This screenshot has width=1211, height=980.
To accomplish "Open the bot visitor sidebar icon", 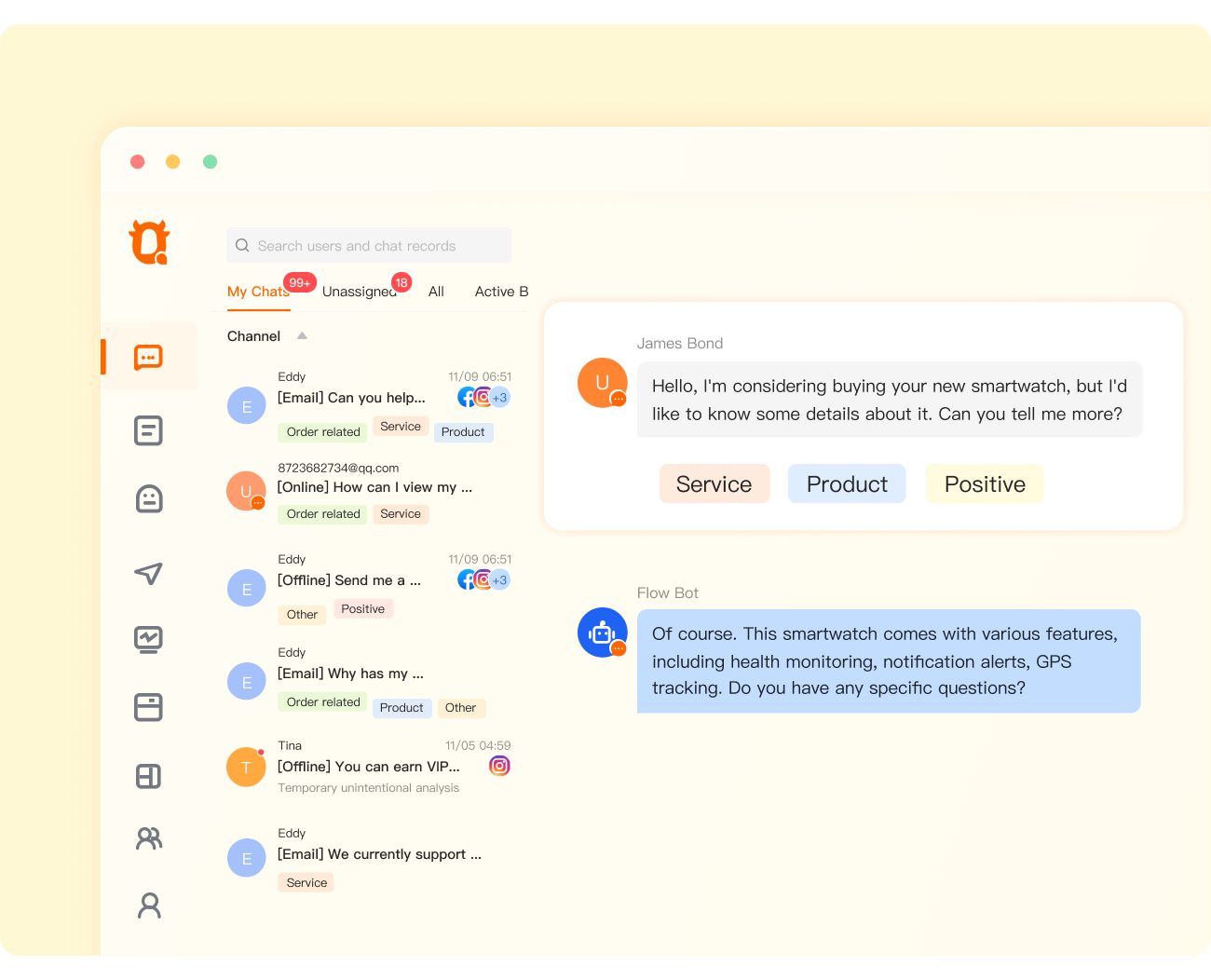I will point(148,498).
